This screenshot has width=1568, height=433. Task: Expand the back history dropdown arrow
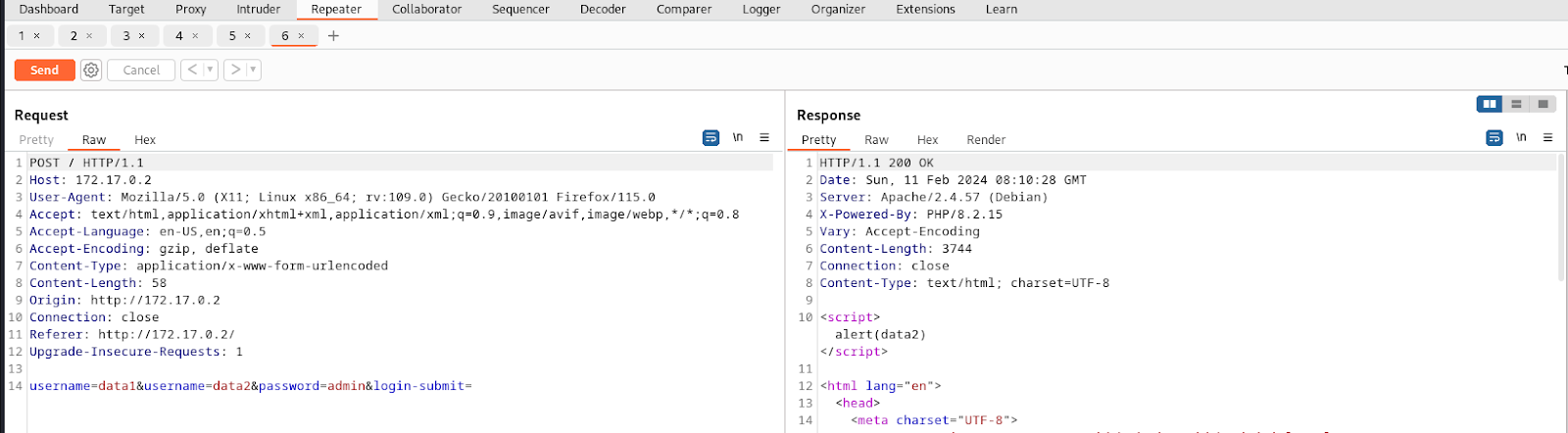pos(210,70)
